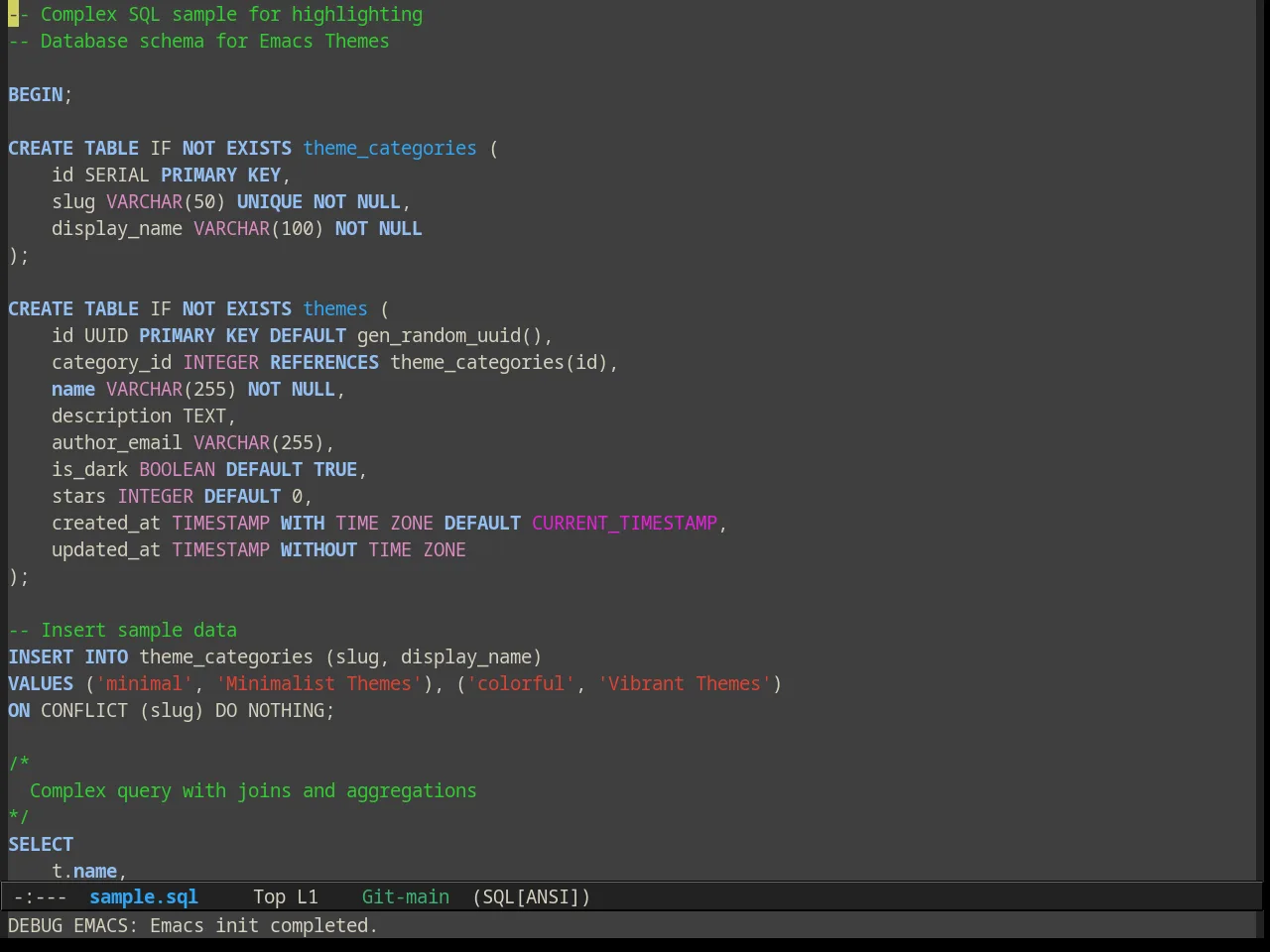Click CONFLICT in the ON CONFLICT line
Screen dimensions: 1270x952
point(84,710)
